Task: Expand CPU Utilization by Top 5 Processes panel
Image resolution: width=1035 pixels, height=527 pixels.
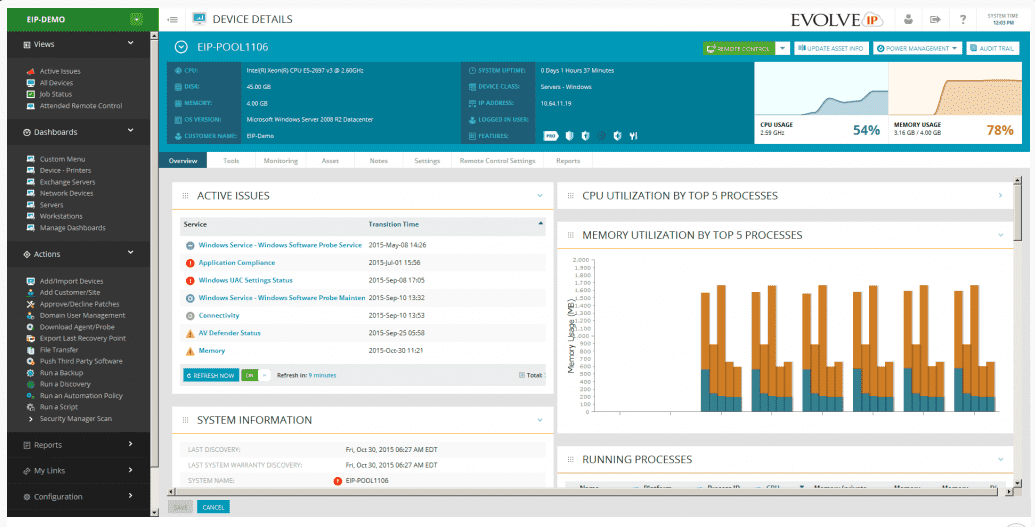Action: (1000, 196)
